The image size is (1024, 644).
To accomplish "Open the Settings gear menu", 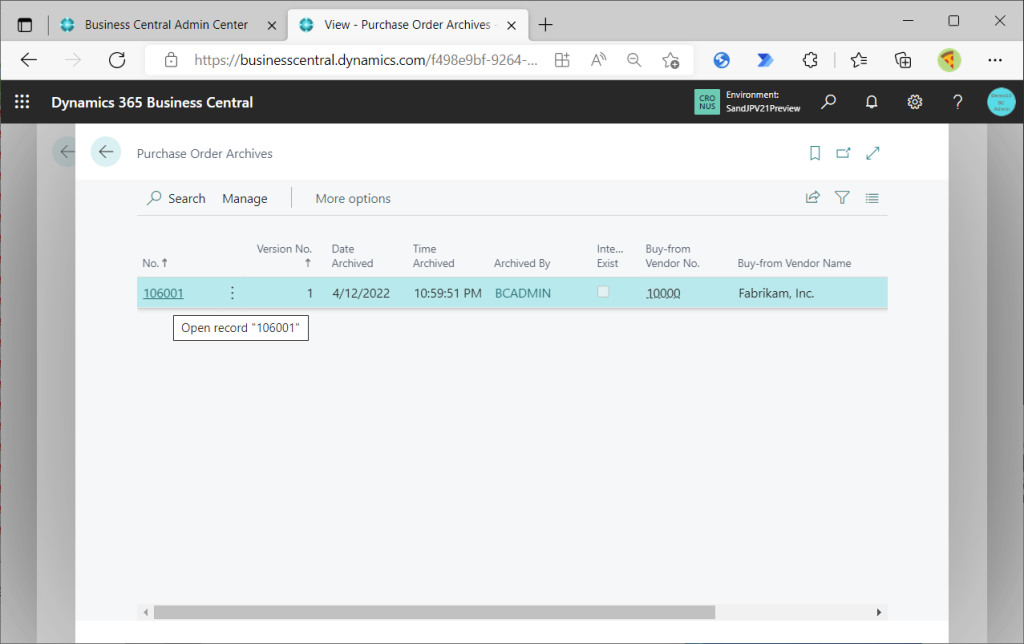I will point(914,102).
